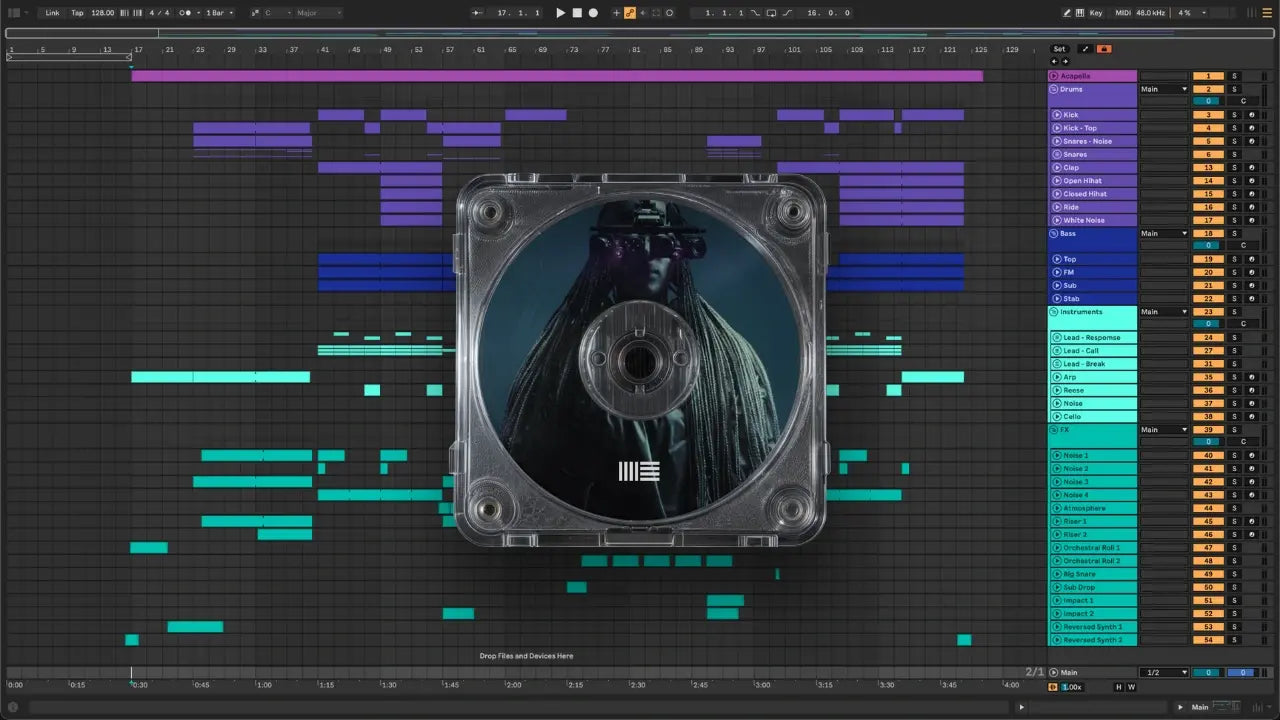1280x720 pixels.
Task: Open Drums group output Main dropdown
Action: 1164,89
